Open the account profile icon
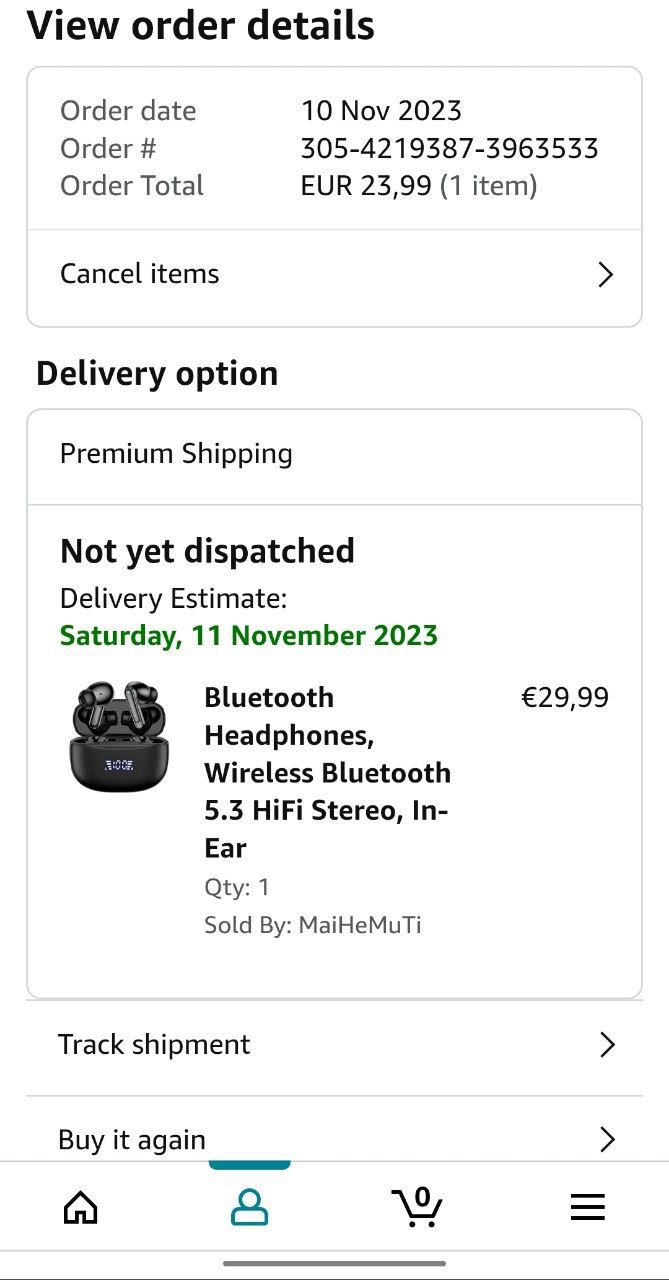Viewport: 669px width, 1280px height. [249, 1208]
